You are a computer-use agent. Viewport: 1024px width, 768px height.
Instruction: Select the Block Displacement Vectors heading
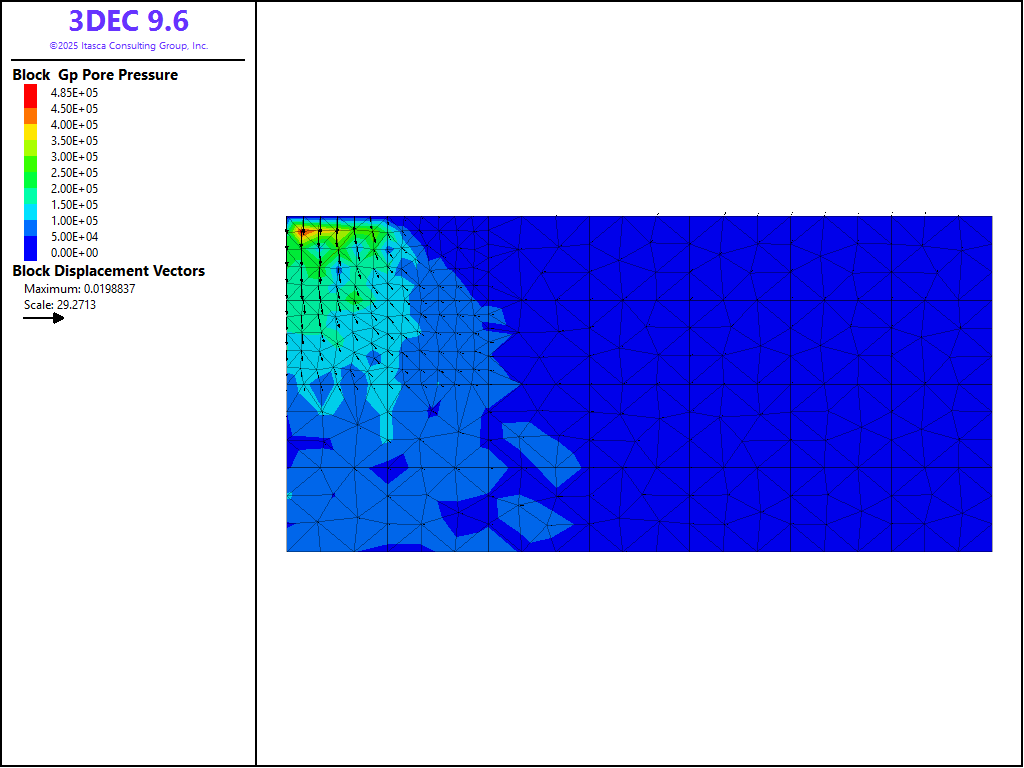(x=108, y=271)
